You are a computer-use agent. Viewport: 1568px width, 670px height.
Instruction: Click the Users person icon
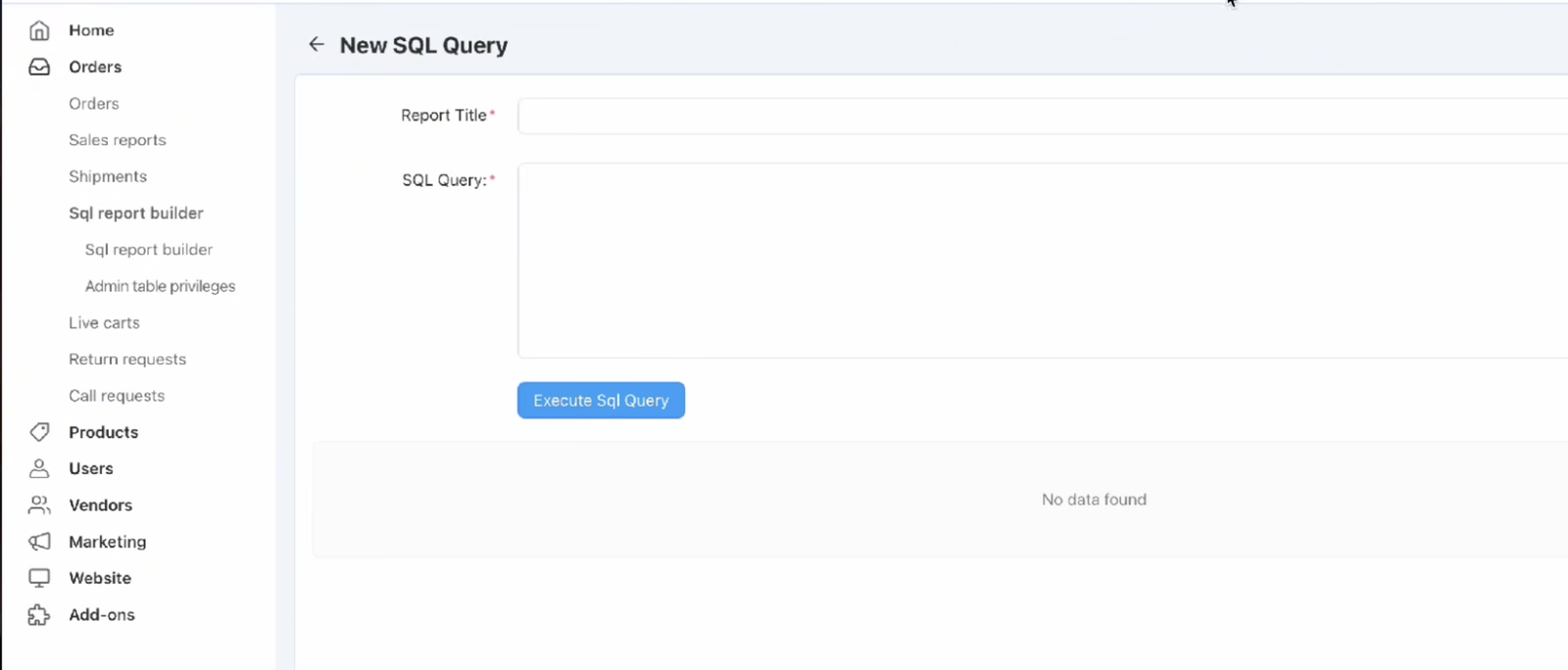tap(39, 468)
